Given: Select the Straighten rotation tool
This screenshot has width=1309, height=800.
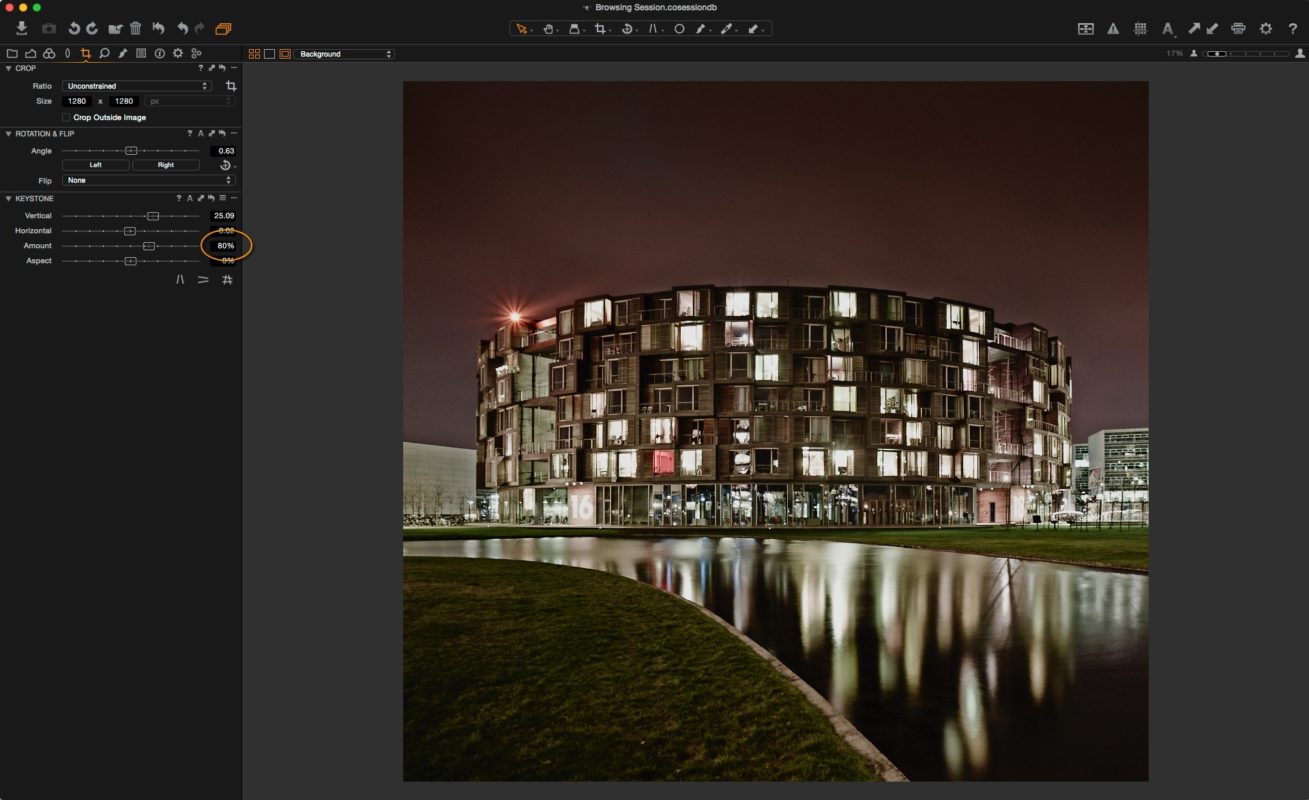Looking at the screenshot, I should [627, 28].
